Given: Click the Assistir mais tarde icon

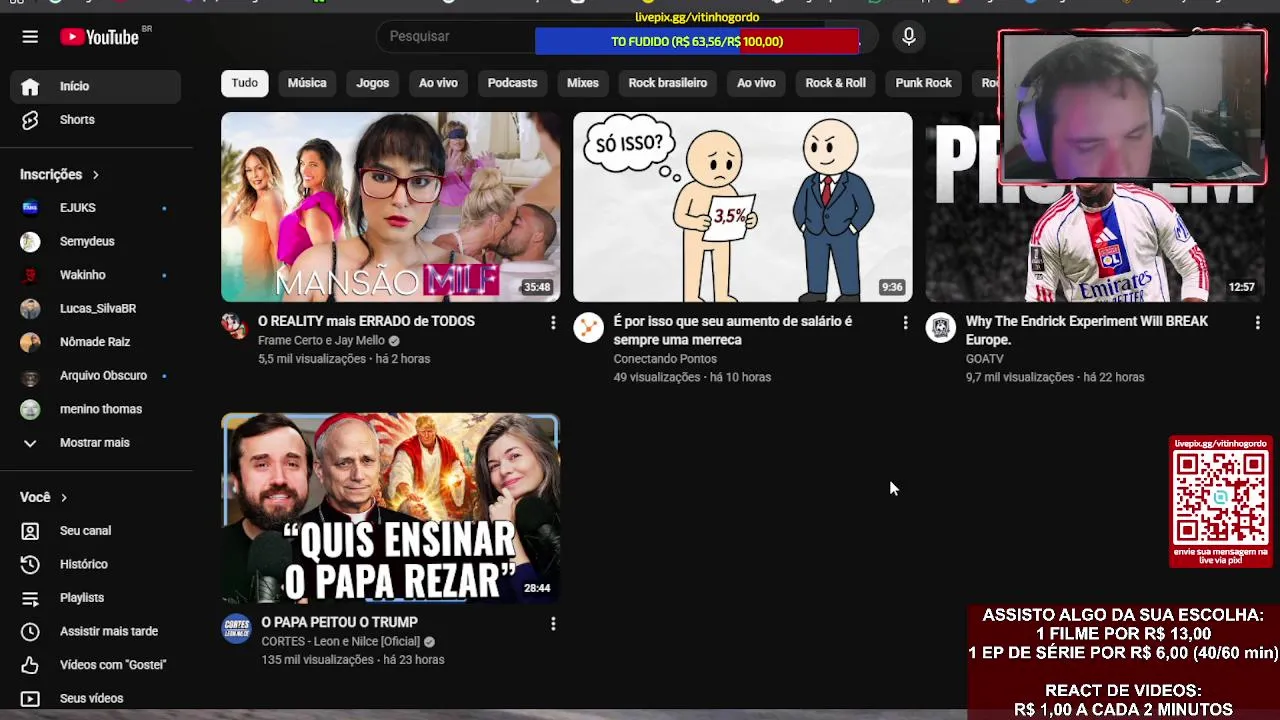Looking at the screenshot, I should click(x=30, y=632).
